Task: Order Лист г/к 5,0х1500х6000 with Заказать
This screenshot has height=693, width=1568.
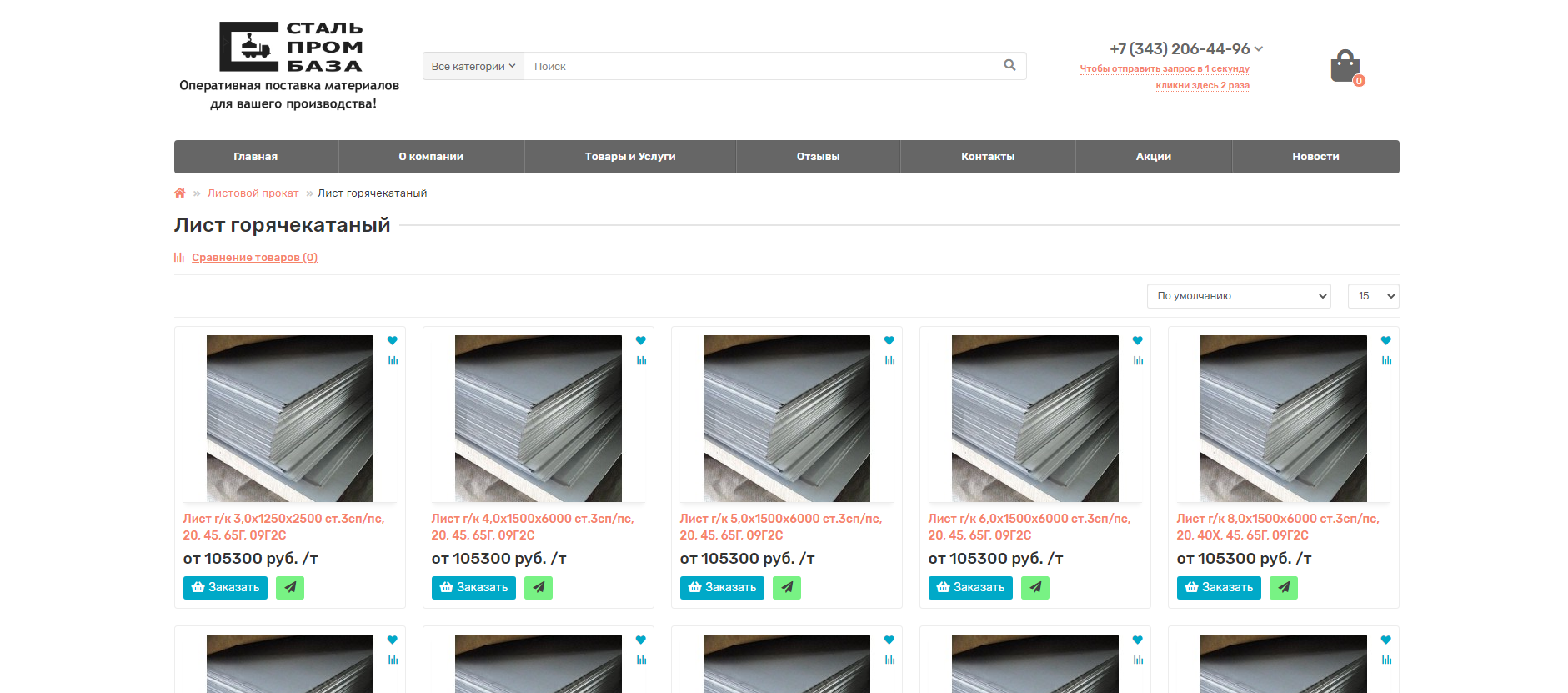Action: coord(722,588)
